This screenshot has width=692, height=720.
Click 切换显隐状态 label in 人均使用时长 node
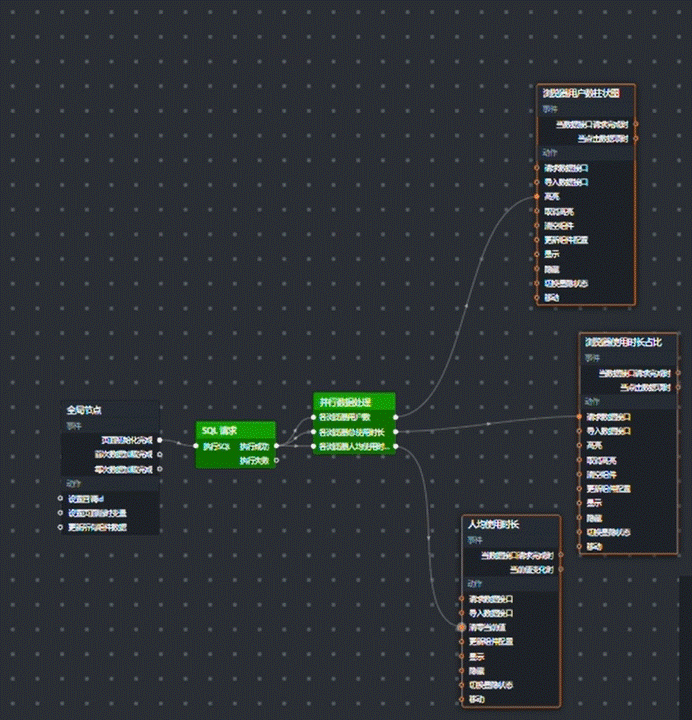point(491,685)
